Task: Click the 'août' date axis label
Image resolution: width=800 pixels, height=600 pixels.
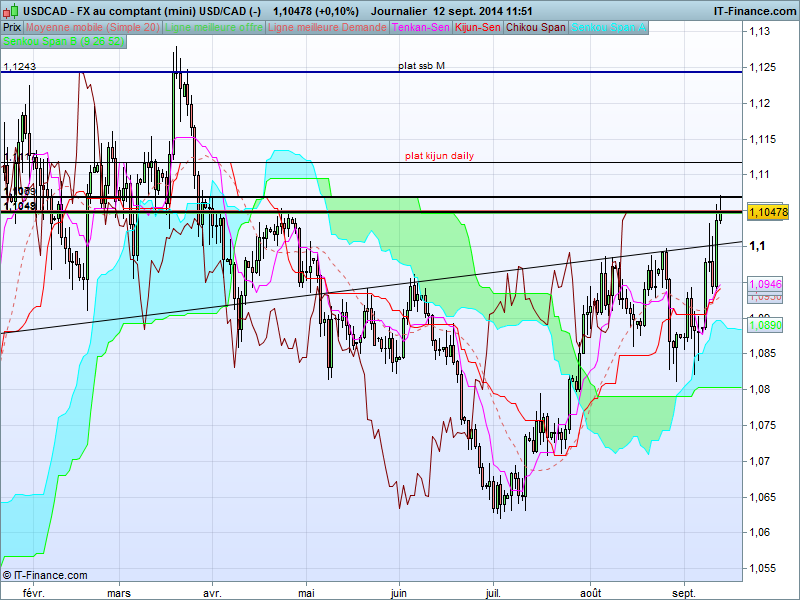Action: pos(591,593)
